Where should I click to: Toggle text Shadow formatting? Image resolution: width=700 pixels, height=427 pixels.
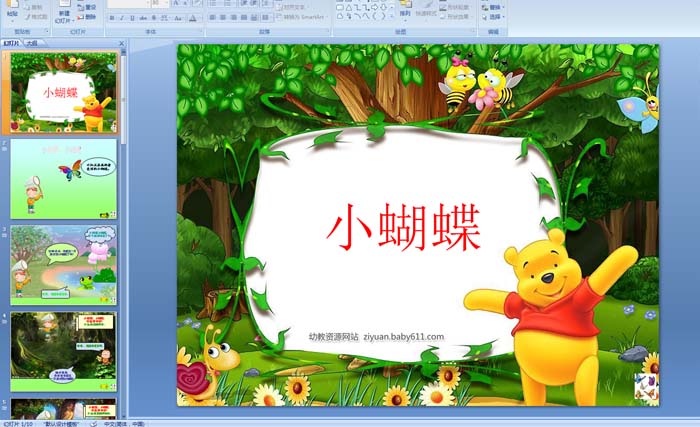[154, 18]
